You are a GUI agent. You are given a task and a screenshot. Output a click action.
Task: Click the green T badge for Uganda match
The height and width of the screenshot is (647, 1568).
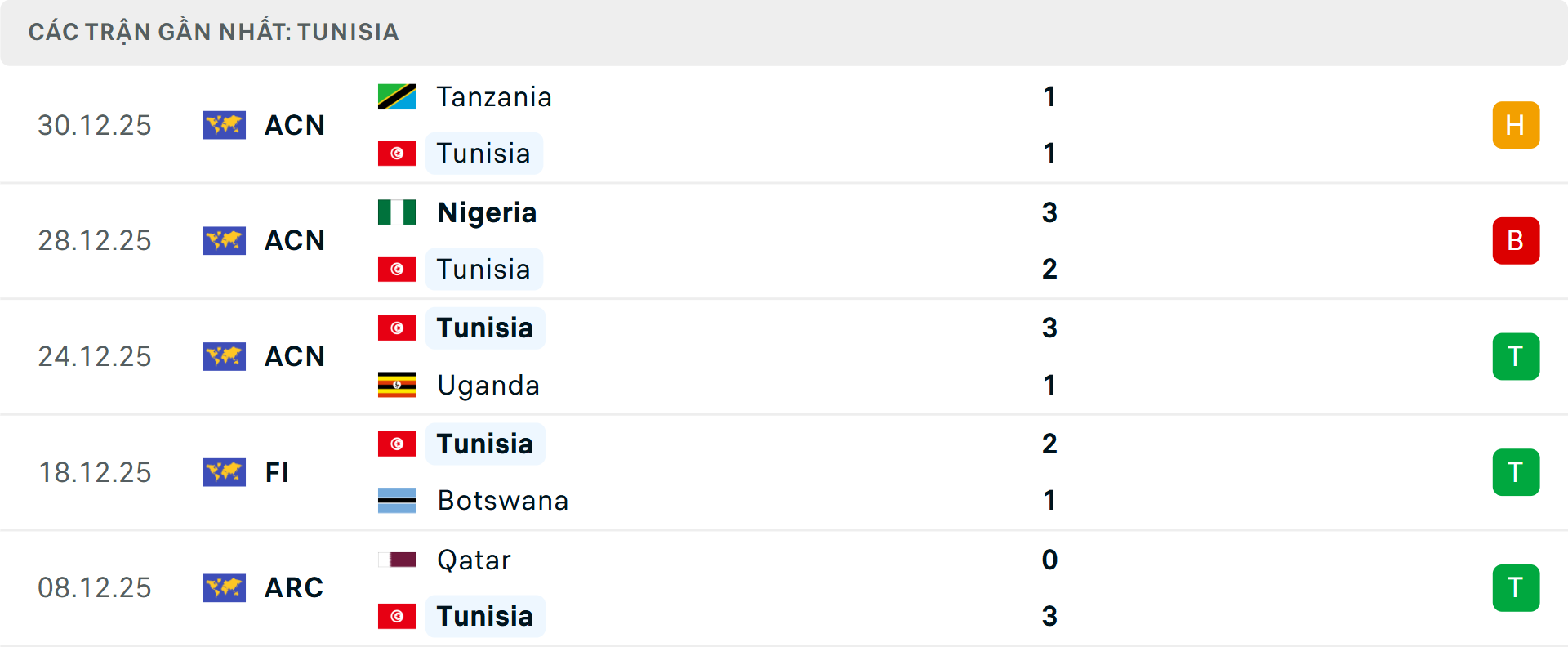[1516, 356]
